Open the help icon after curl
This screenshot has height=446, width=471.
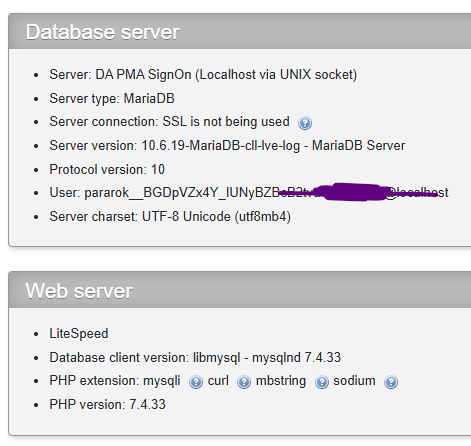(x=244, y=382)
